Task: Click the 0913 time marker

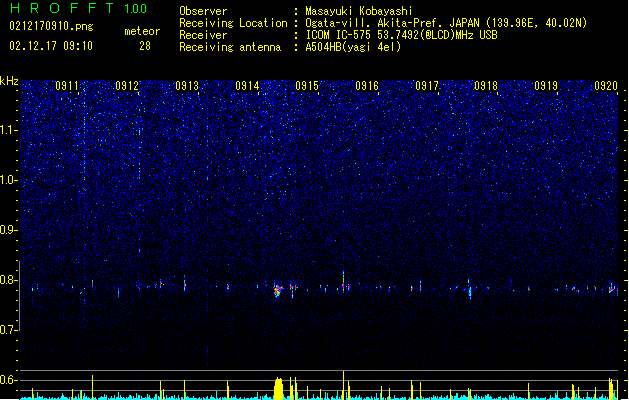Action: 187,86
